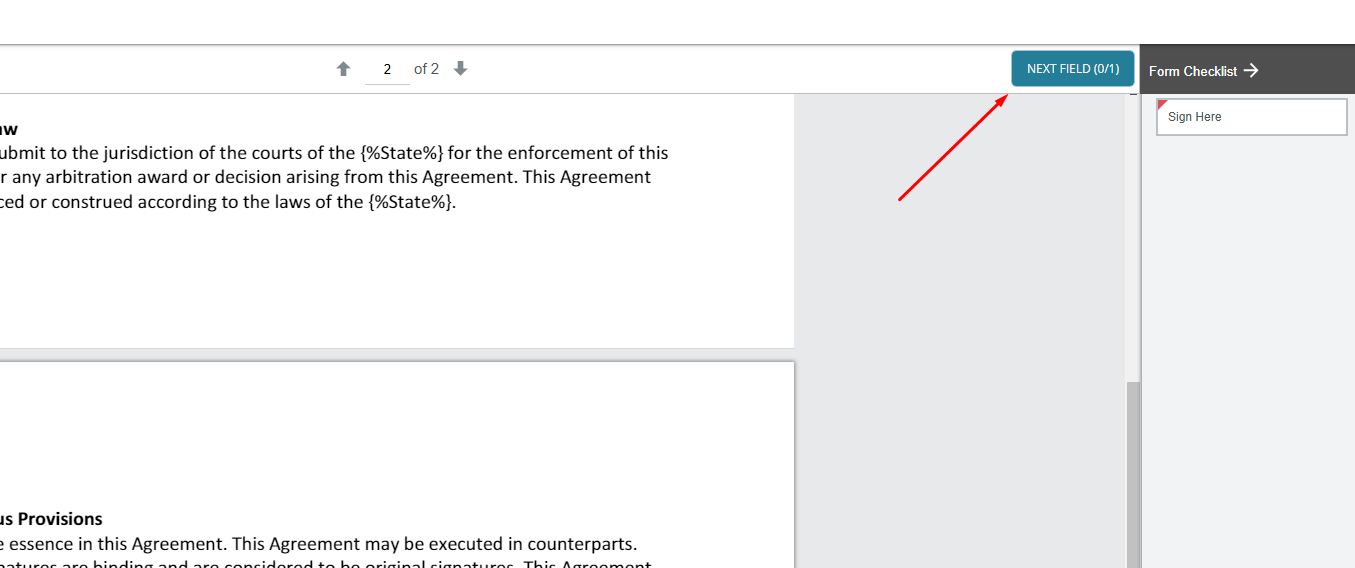Viewport: 1355px width, 568px height.
Task: Click the scrollbar track above the thumb
Action: (1132, 240)
